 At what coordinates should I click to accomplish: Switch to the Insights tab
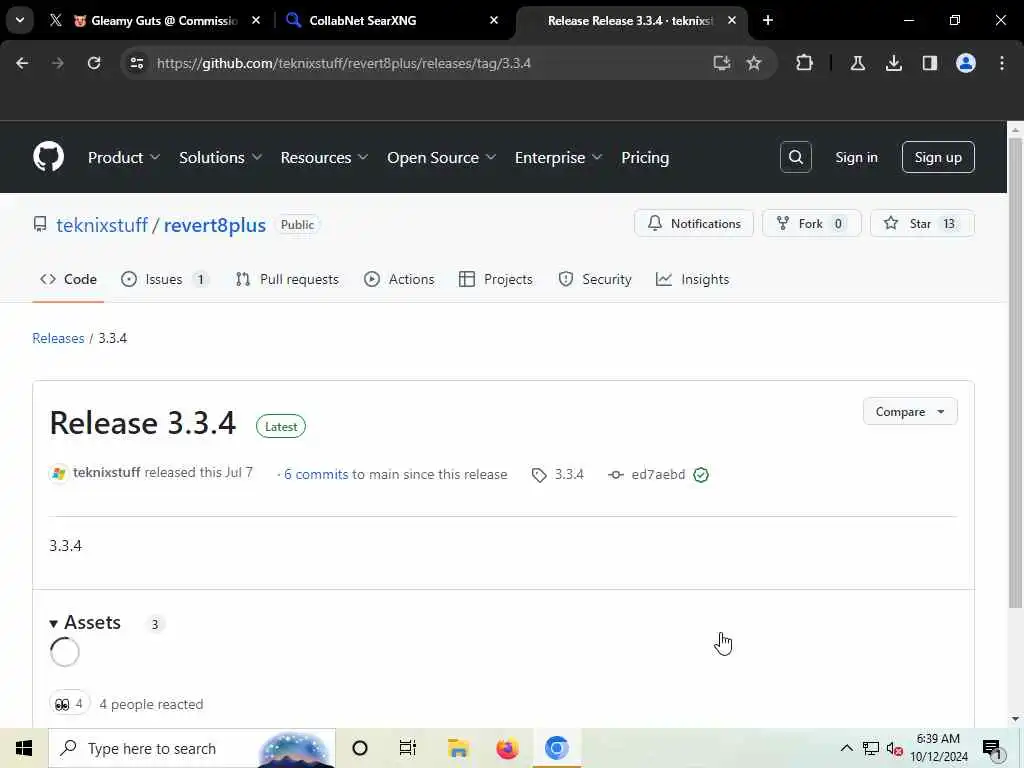(692, 280)
